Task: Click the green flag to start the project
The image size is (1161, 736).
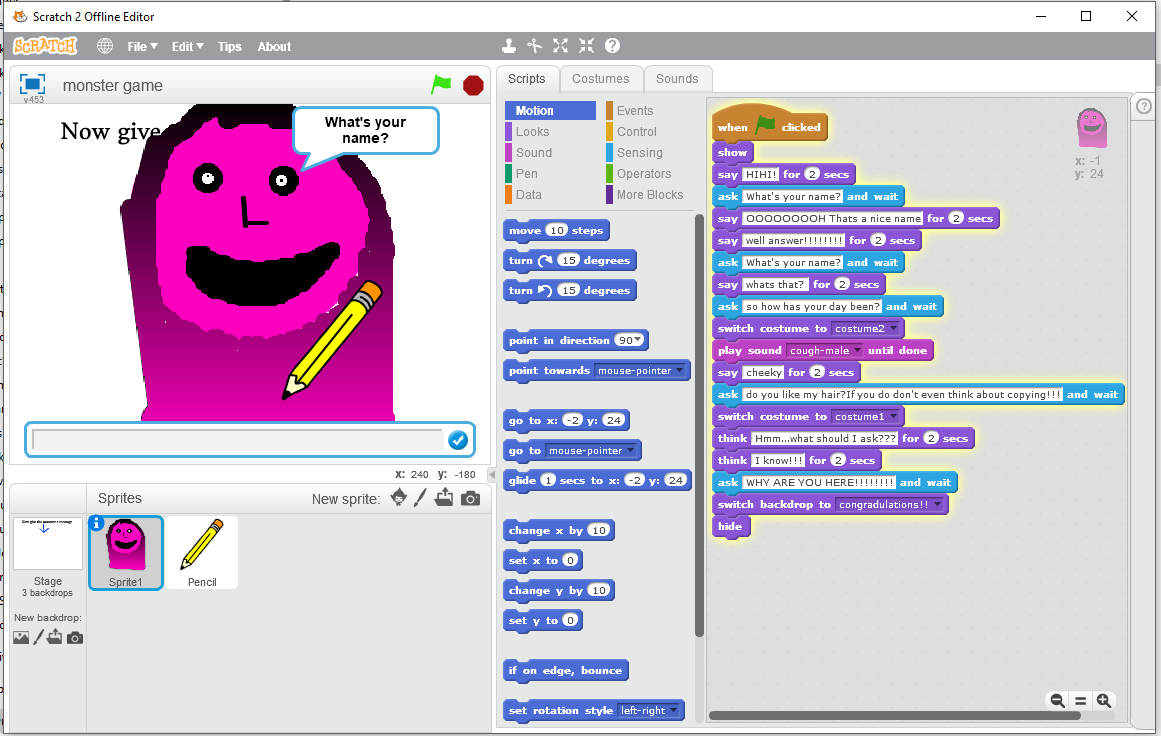Action: click(x=441, y=85)
